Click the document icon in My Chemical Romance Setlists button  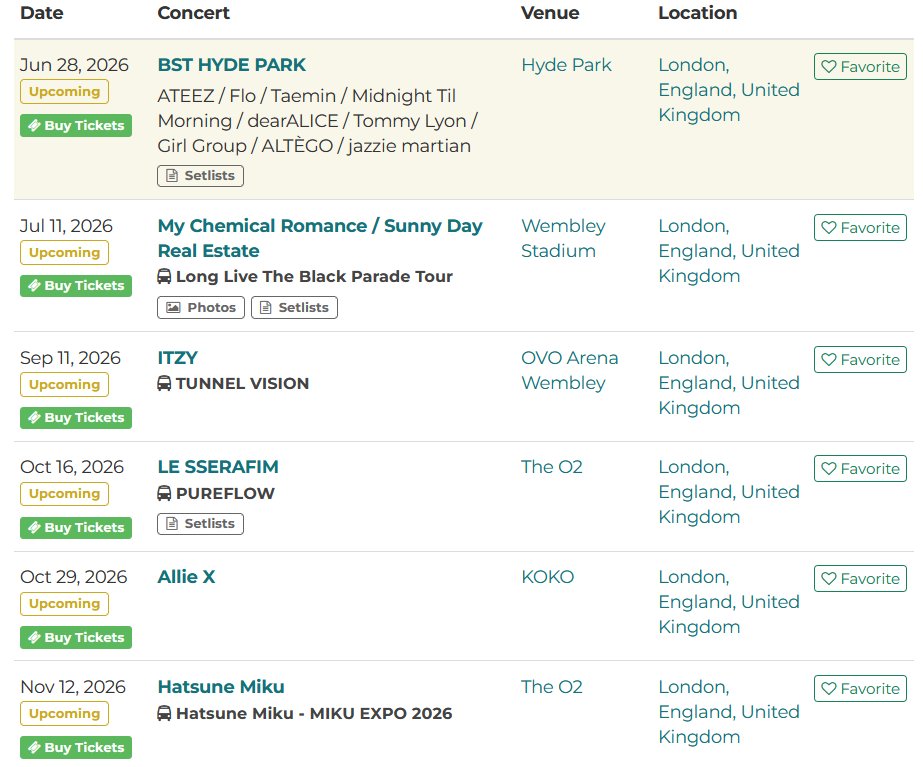point(266,307)
